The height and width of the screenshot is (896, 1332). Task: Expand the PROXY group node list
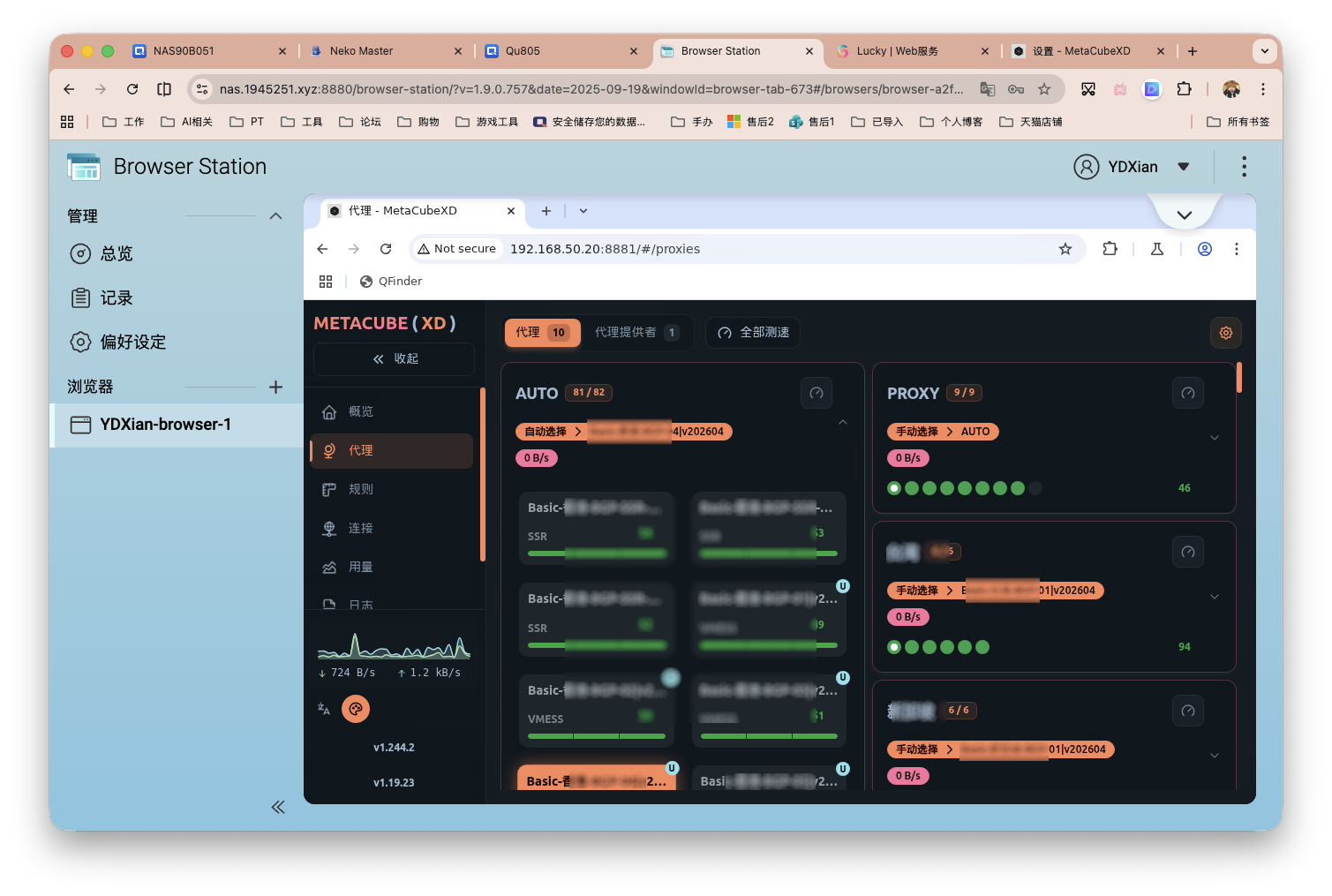click(1215, 437)
